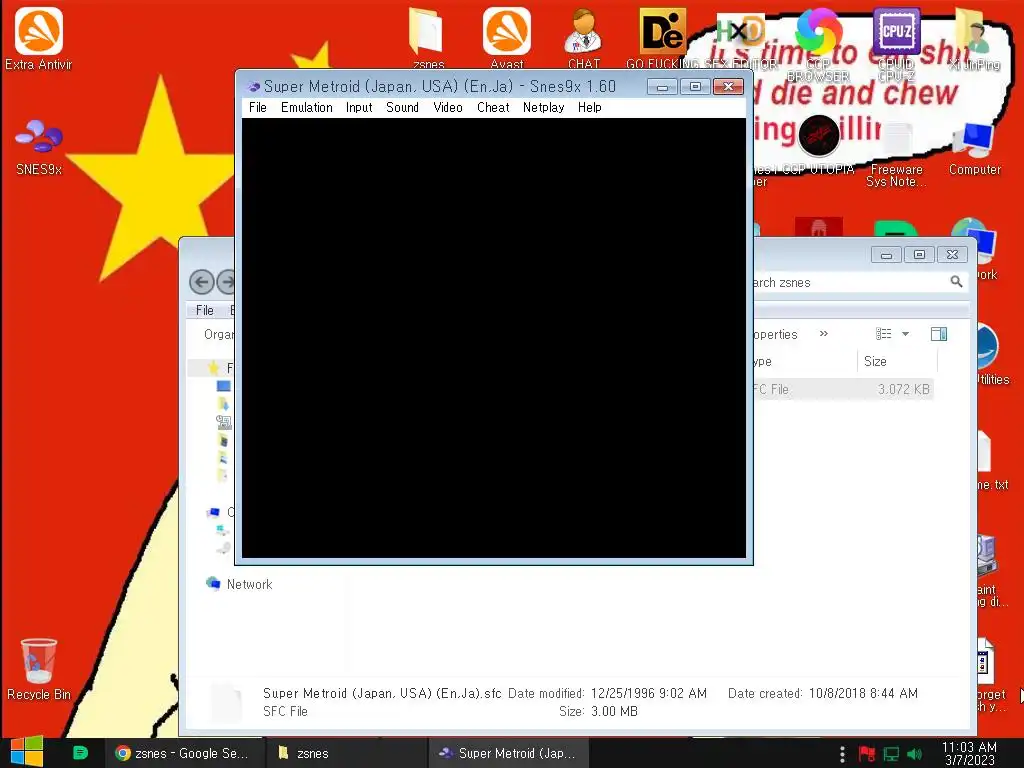Open the Video menu in Snes9x
The image size is (1024, 768).
click(448, 107)
